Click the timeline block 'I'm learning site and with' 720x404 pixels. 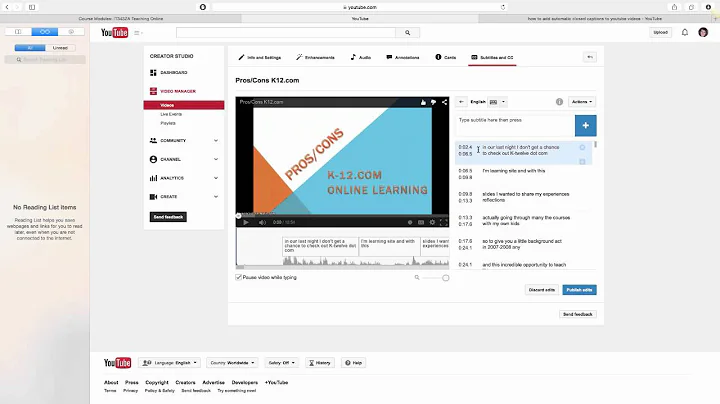[388, 246]
